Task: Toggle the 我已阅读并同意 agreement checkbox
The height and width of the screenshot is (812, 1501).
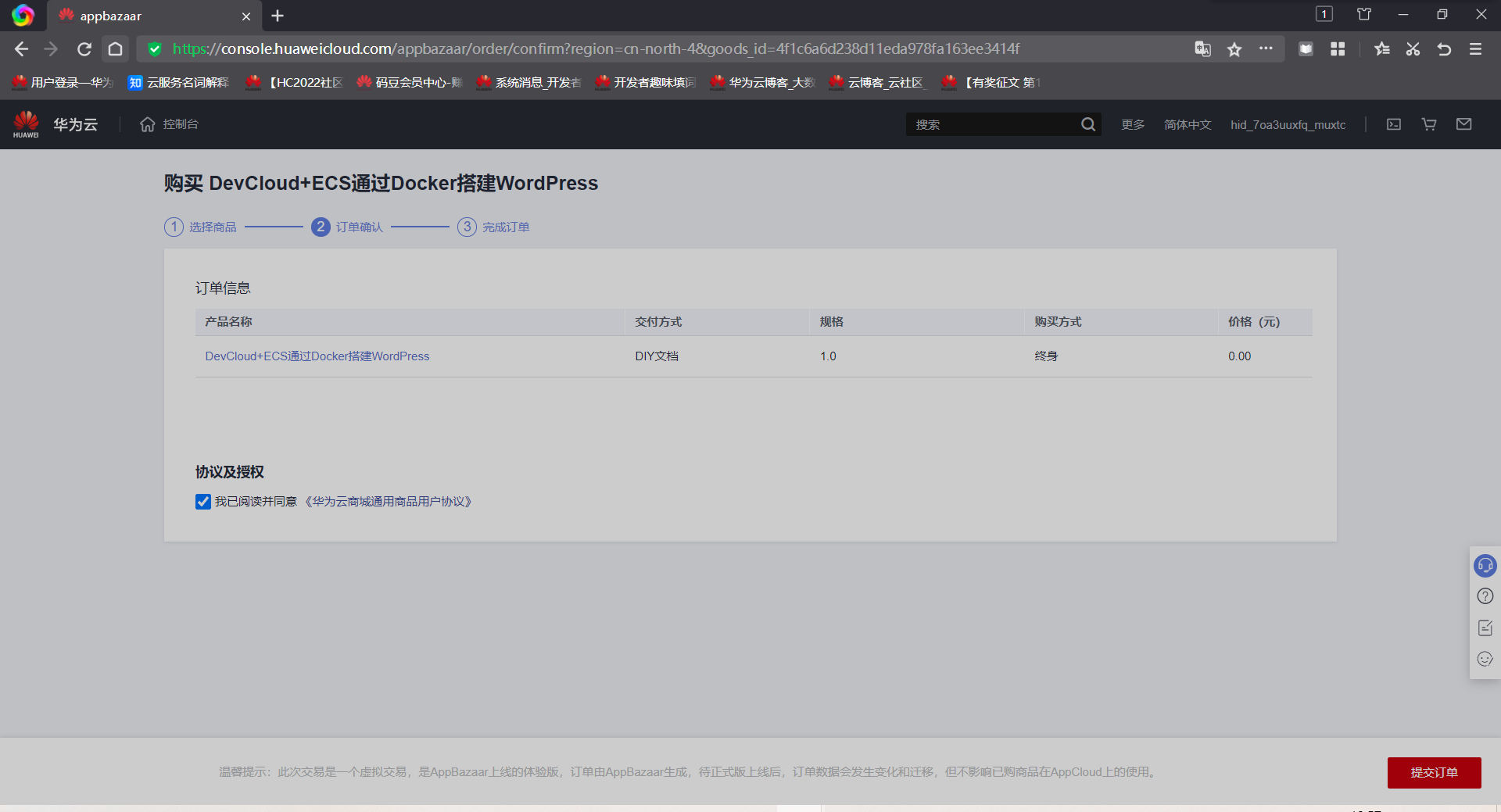Action: click(203, 502)
